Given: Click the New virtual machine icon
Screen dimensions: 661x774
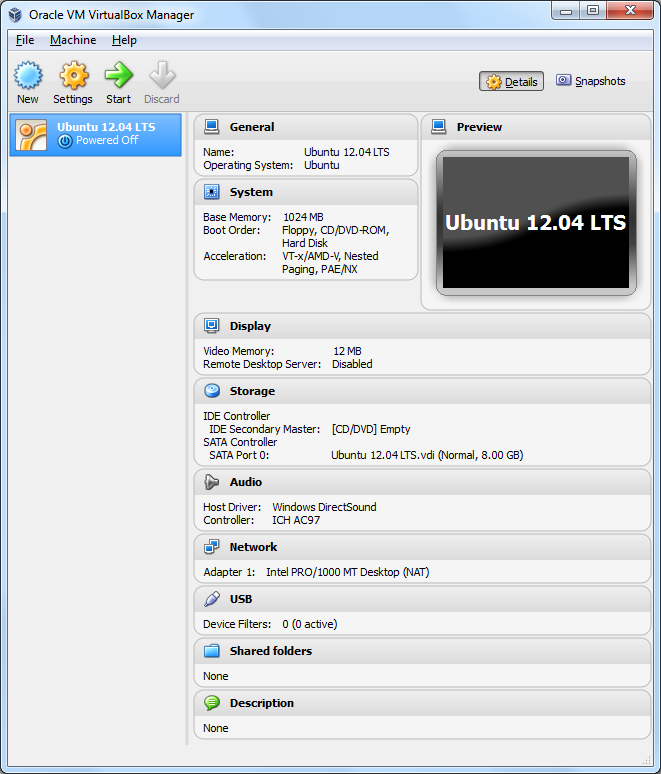Looking at the screenshot, I should click(x=28, y=76).
